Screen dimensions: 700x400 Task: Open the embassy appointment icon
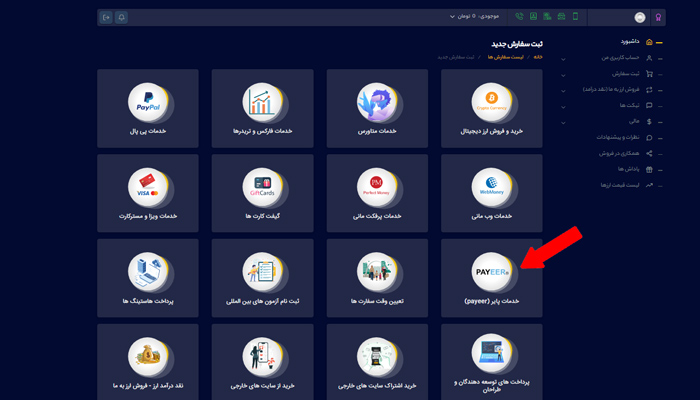377,272
